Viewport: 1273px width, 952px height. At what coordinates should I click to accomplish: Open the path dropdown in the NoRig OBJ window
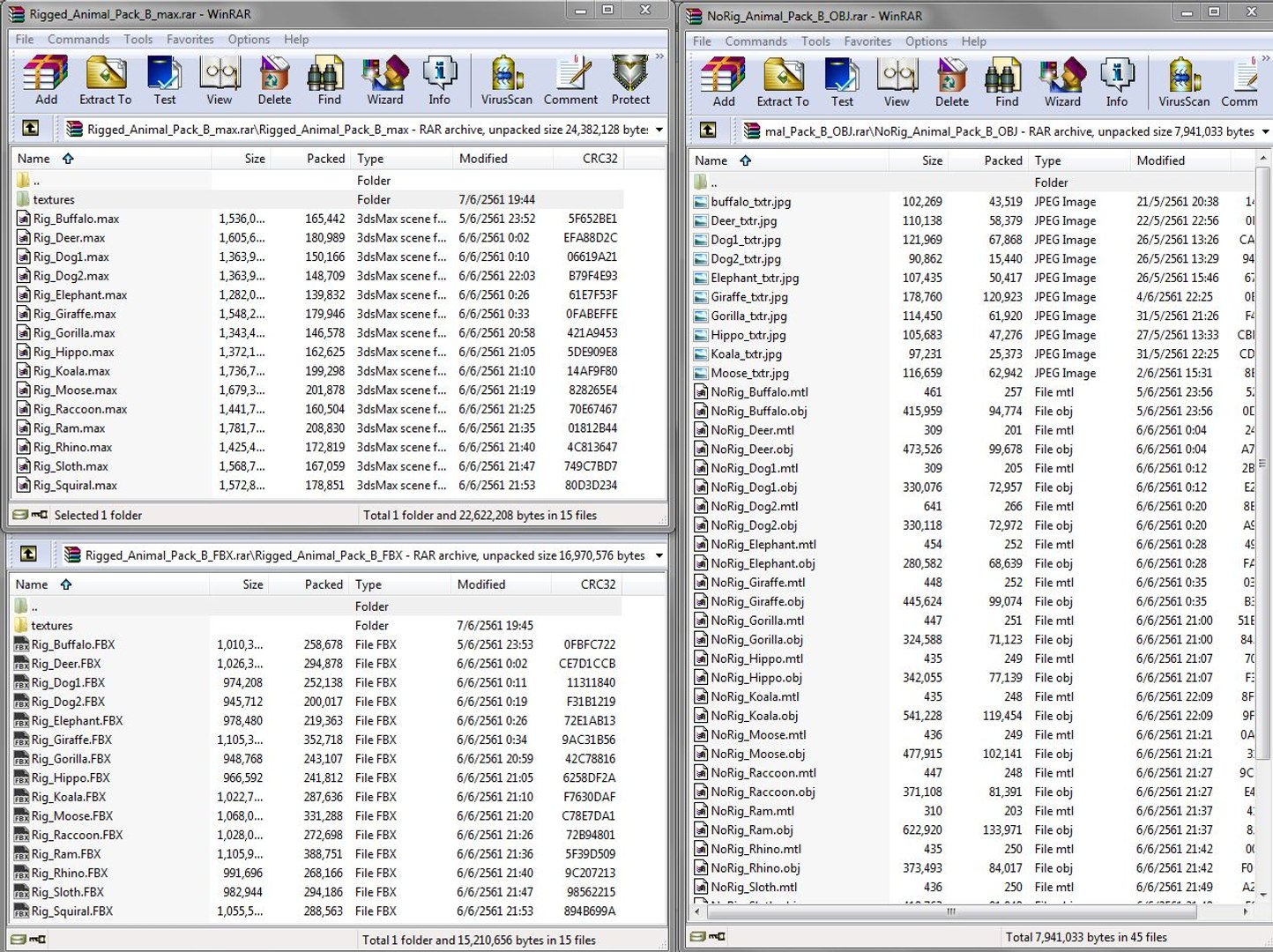[1265, 131]
